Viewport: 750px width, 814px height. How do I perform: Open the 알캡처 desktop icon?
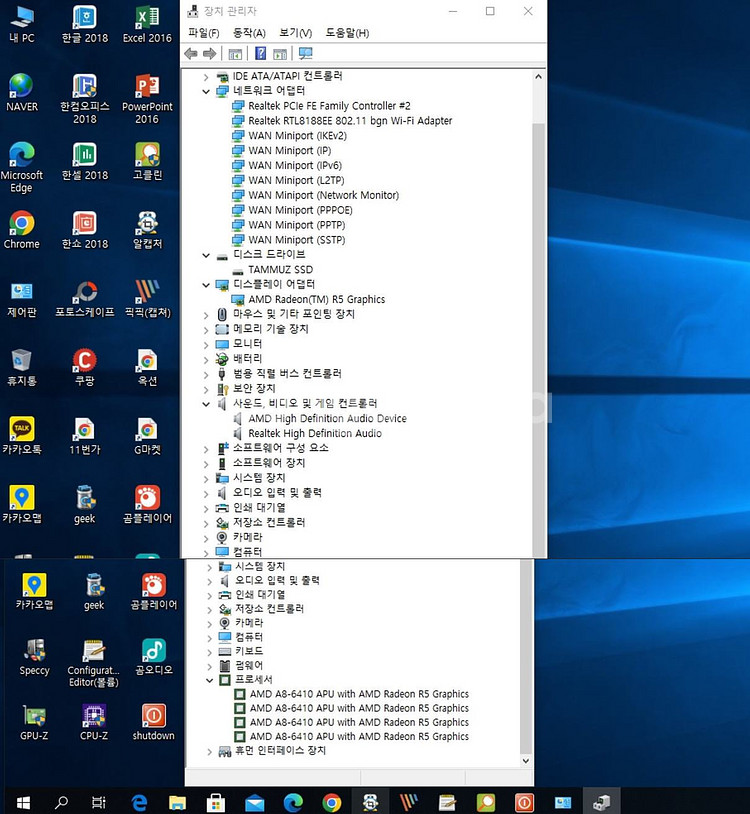(x=147, y=230)
